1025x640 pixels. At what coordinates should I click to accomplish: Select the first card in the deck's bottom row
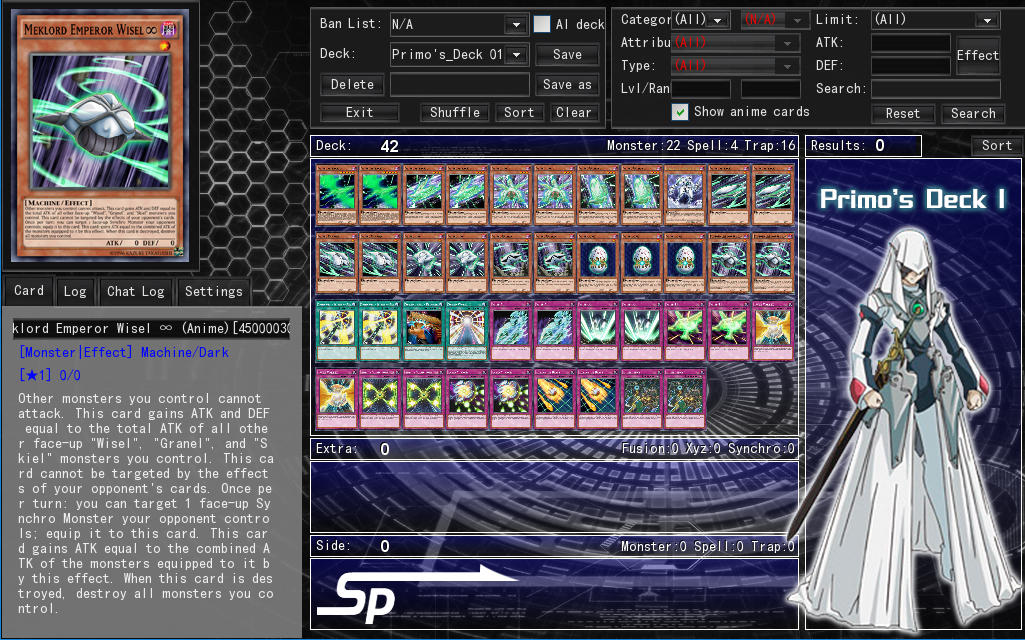[337, 398]
